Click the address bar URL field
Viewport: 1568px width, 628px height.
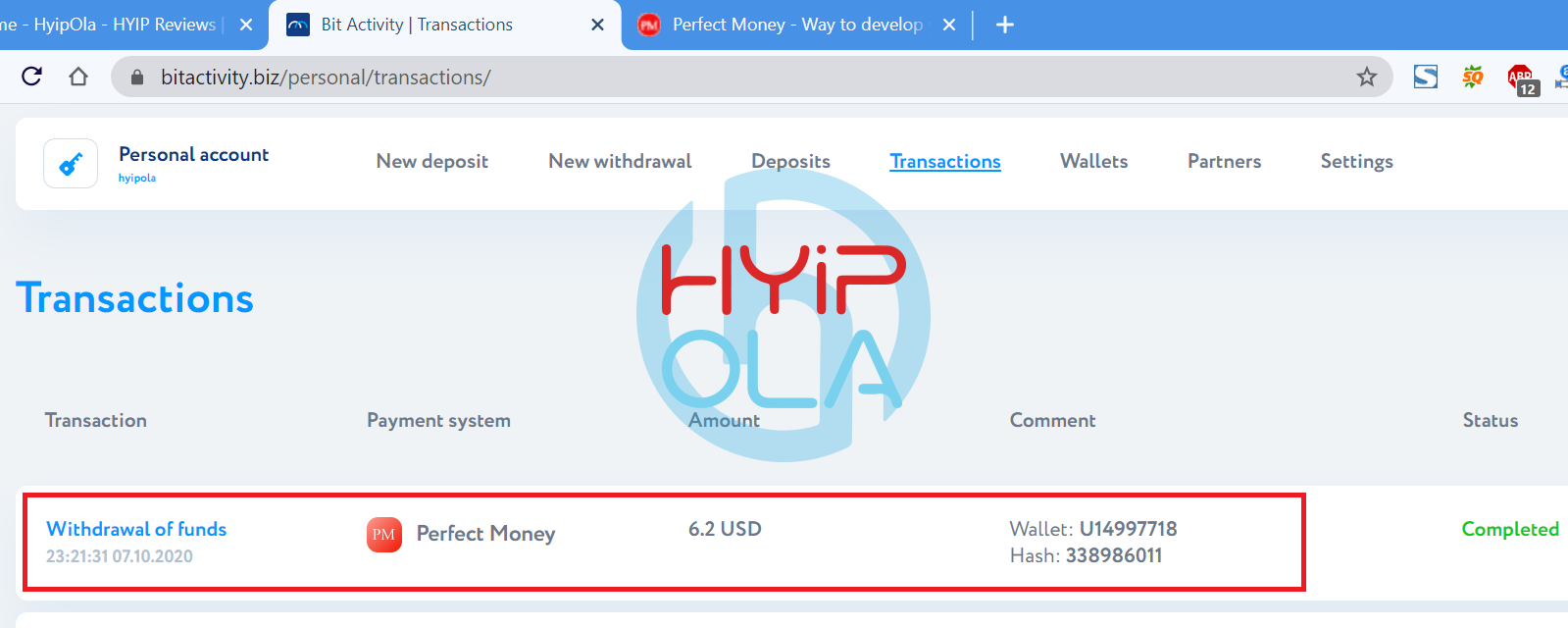click(x=751, y=77)
